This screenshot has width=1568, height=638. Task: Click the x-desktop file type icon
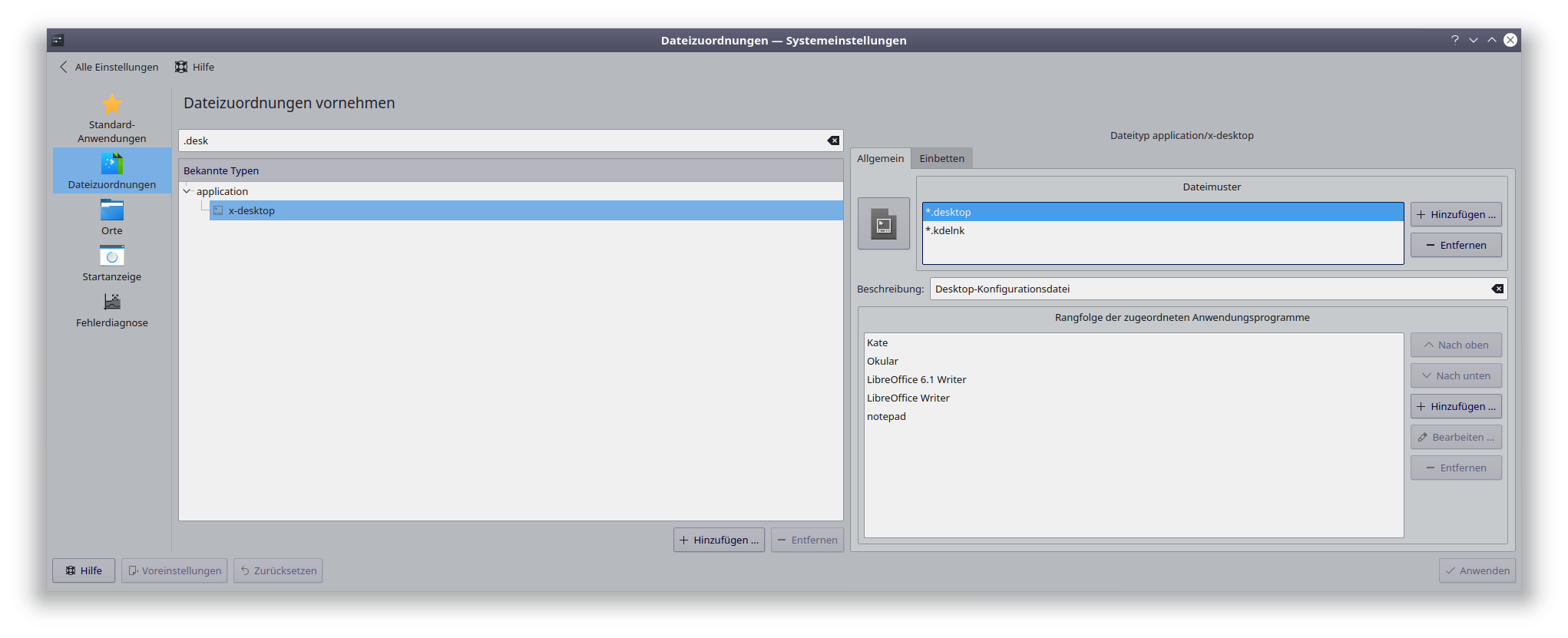click(x=218, y=210)
